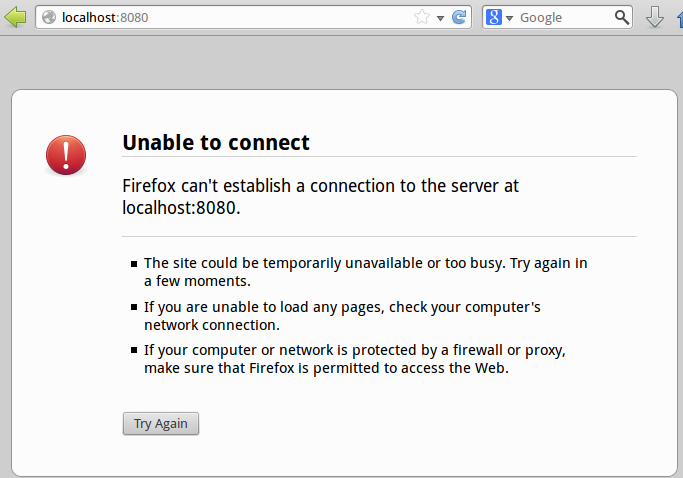The width and height of the screenshot is (683, 478).
Task: Click the site temporarily unavailable bullet text
Action: click(x=365, y=272)
